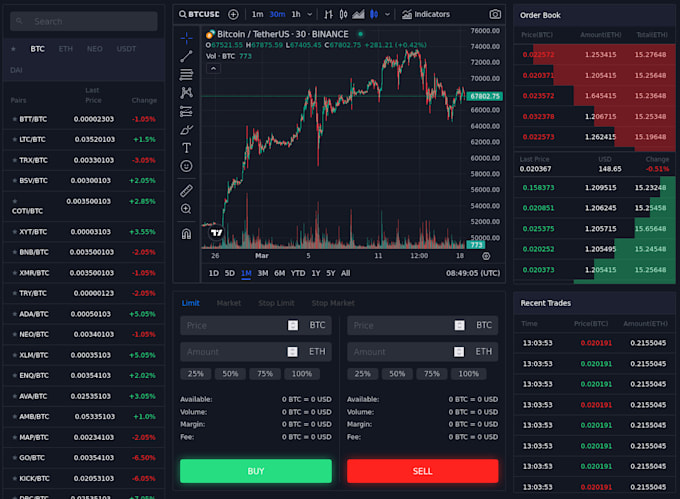This screenshot has height=499, width=680.
Task: Open the emoji icons tool
Action: coord(186,166)
